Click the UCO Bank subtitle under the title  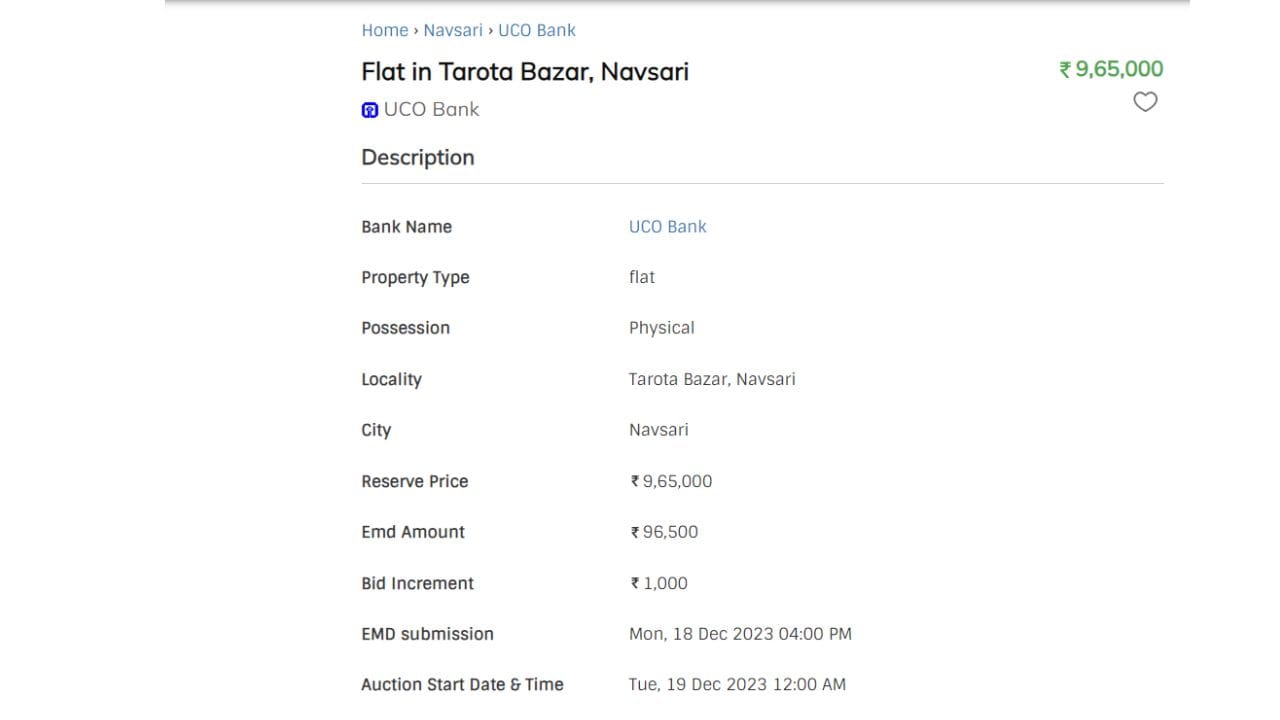pyautogui.click(x=431, y=109)
